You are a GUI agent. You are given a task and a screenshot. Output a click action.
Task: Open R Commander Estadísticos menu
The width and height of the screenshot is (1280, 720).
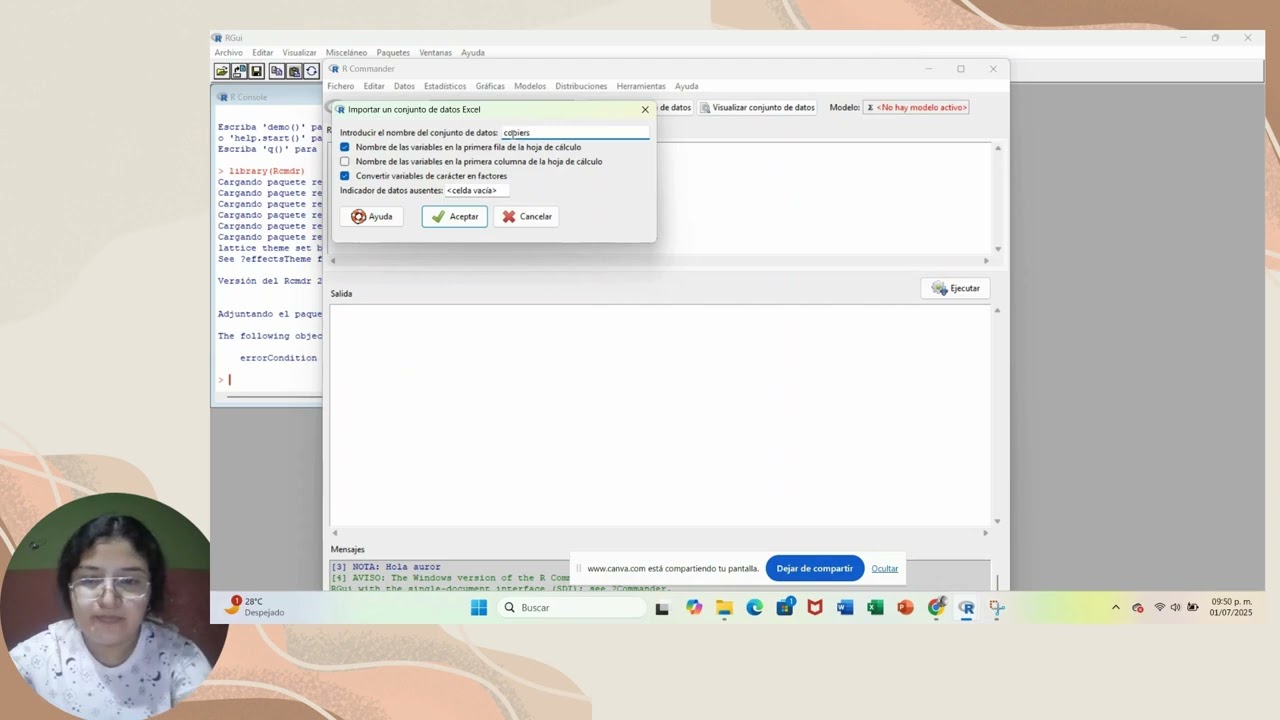[445, 86]
